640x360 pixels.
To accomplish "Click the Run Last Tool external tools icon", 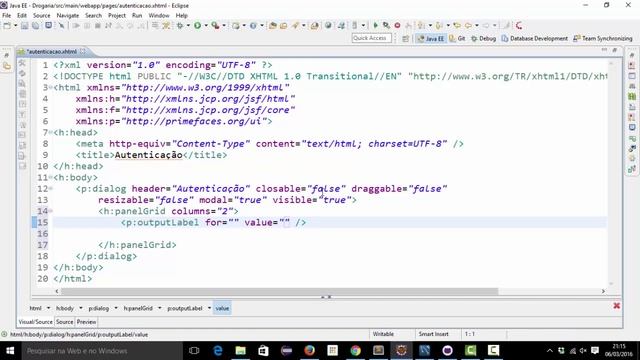I will [x=215, y=26].
